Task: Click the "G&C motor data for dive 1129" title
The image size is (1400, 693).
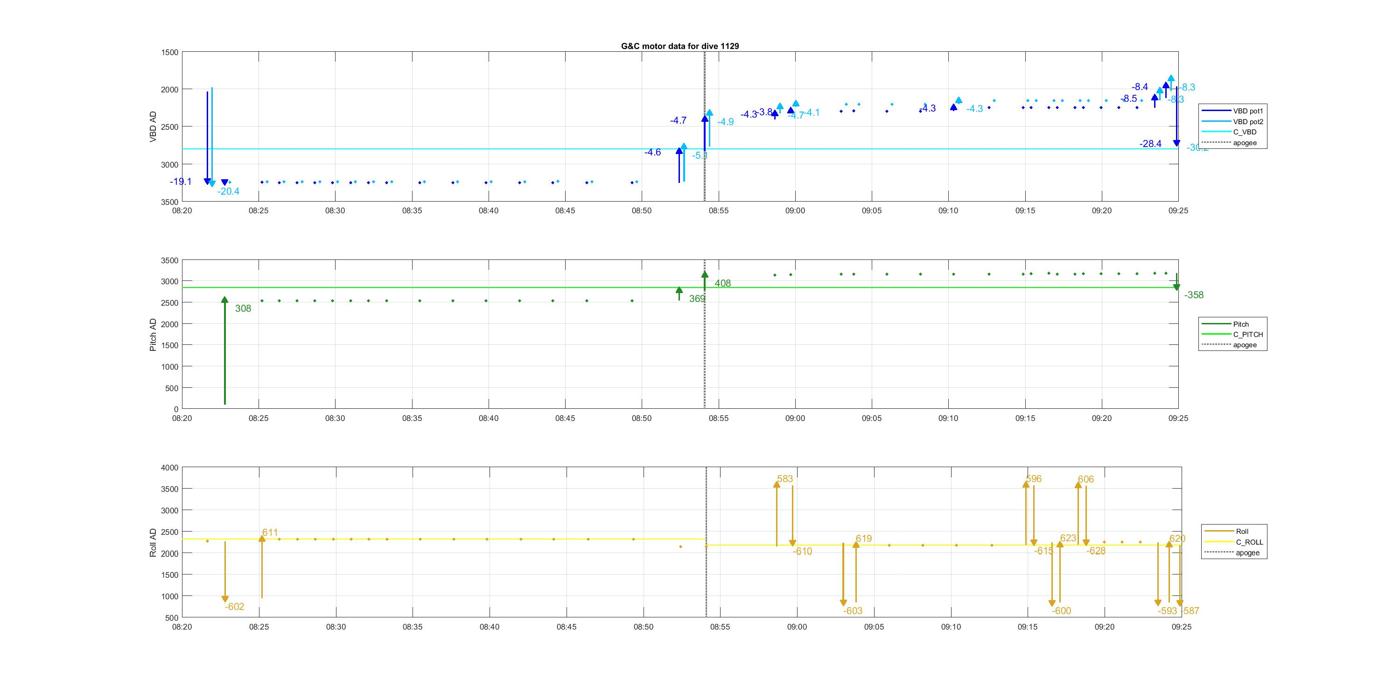Action: (x=680, y=46)
